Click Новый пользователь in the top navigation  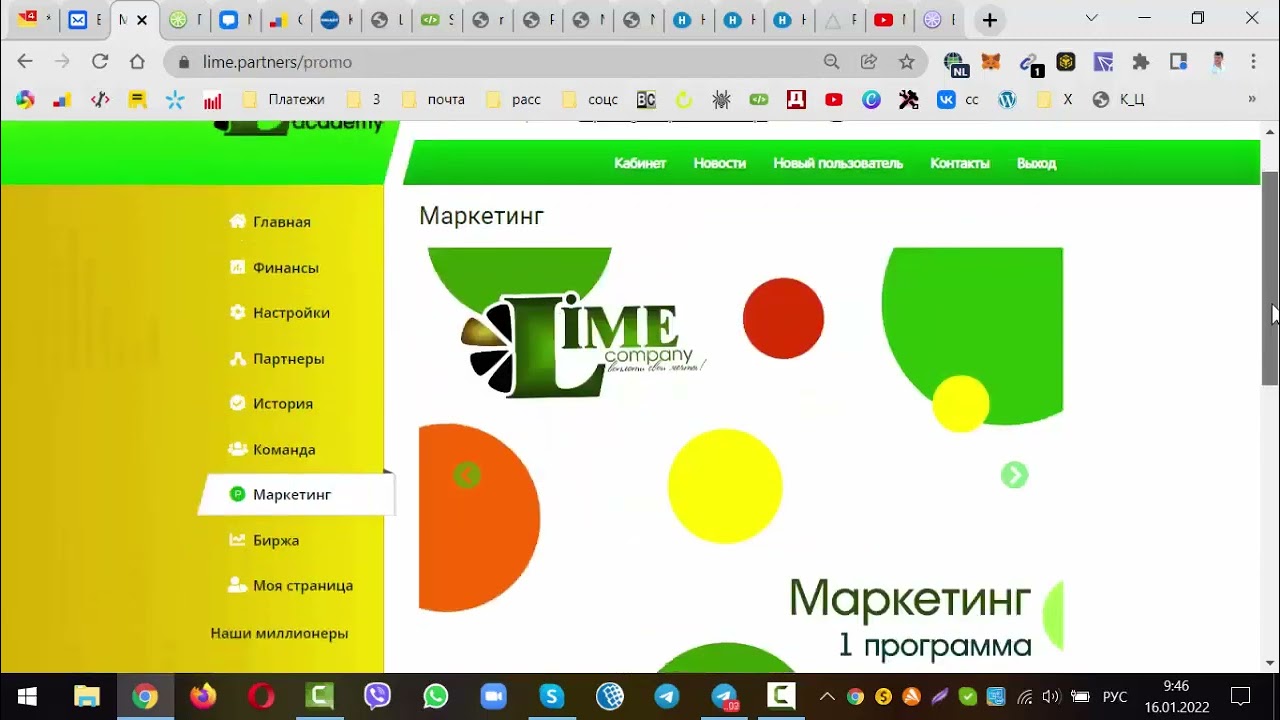[x=838, y=163]
